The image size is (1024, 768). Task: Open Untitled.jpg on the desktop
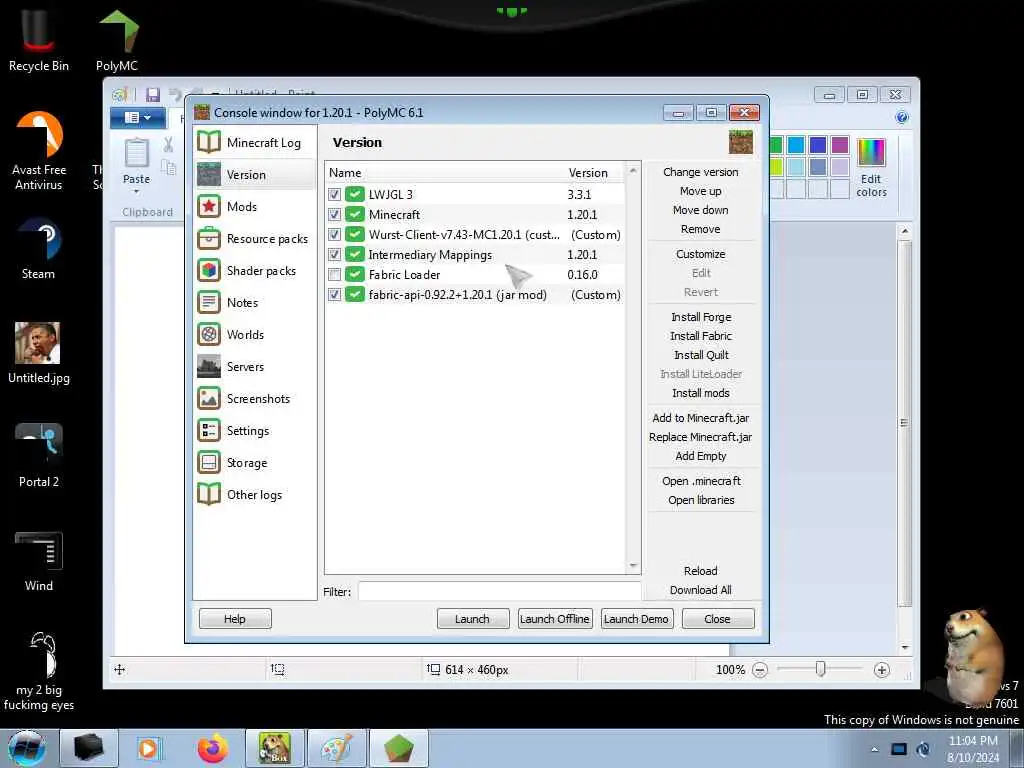(39, 353)
